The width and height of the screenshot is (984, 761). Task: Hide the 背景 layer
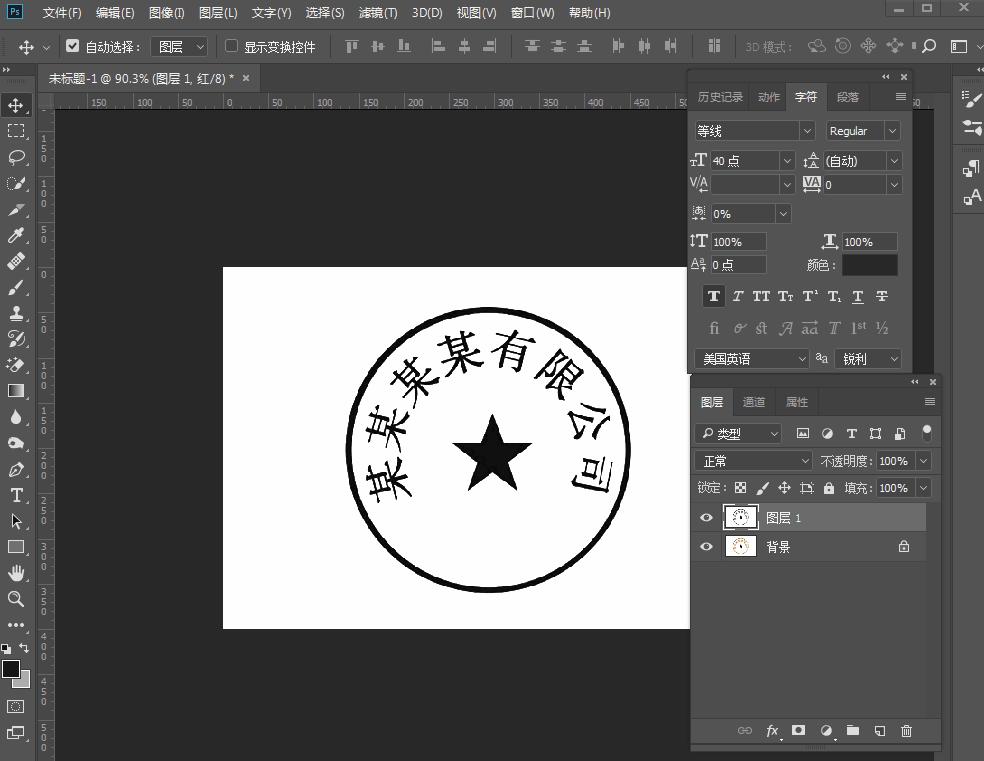[707, 546]
